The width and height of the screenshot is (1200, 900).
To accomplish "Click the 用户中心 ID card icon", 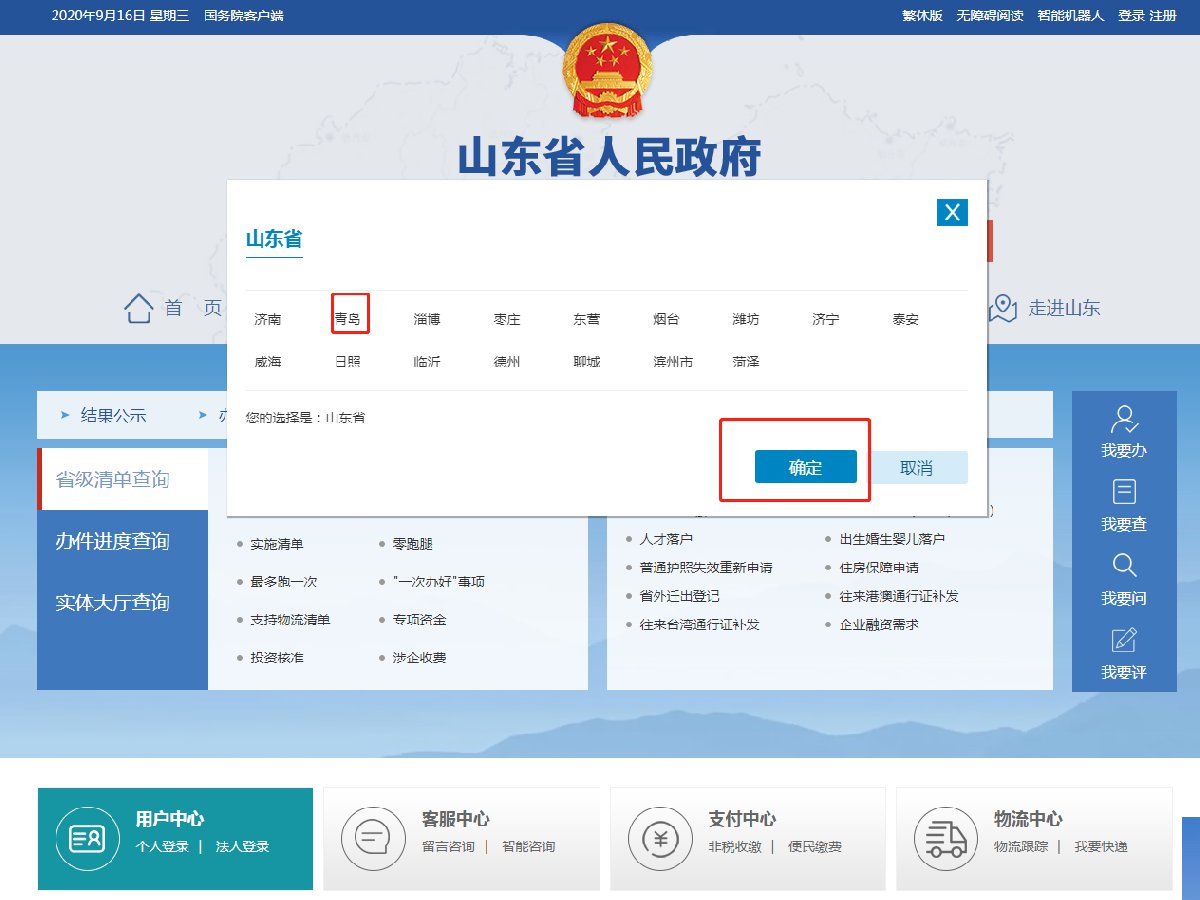I will pyautogui.click(x=87, y=838).
